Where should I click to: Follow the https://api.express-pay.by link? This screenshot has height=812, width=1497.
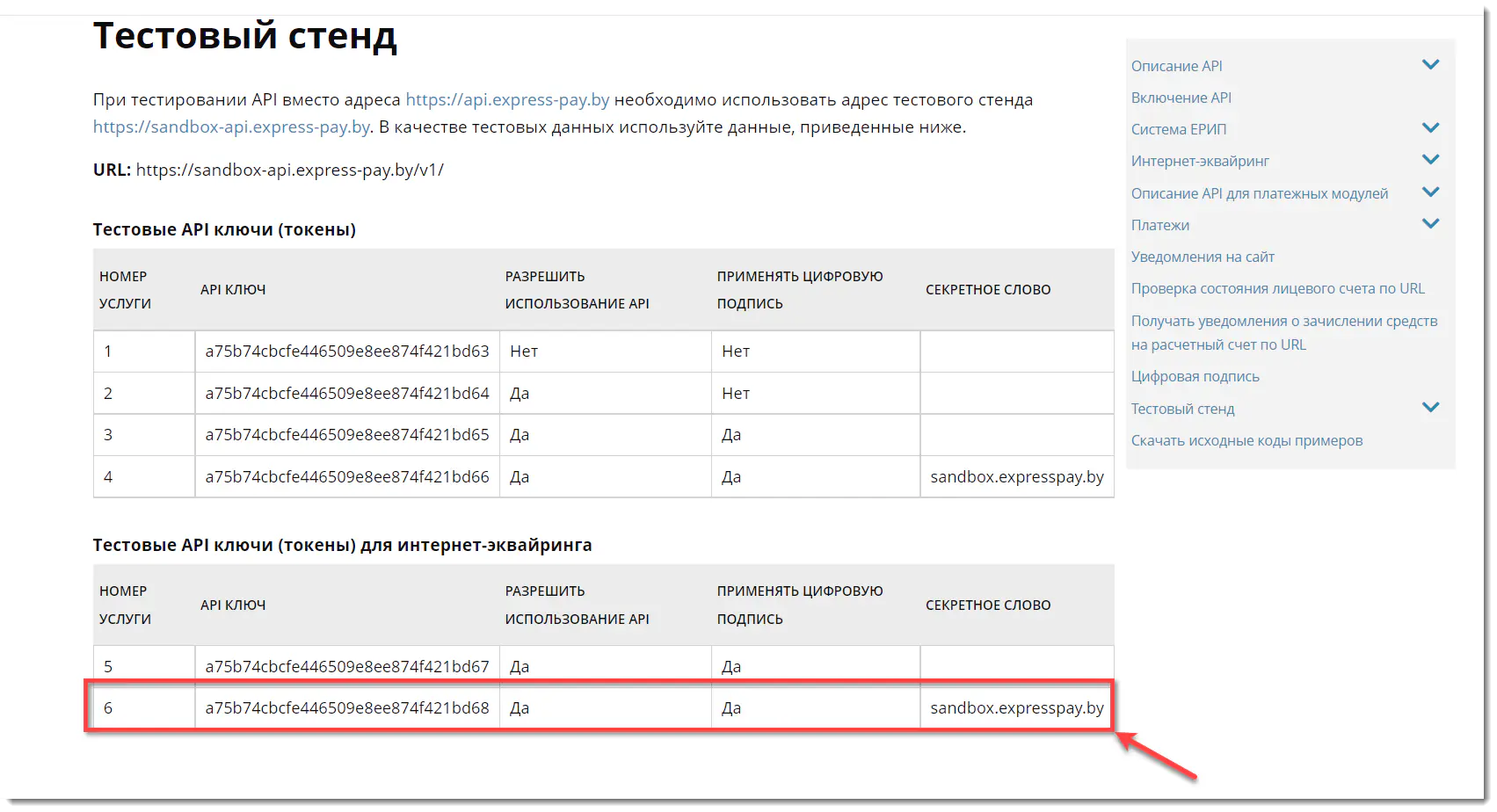click(x=506, y=99)
